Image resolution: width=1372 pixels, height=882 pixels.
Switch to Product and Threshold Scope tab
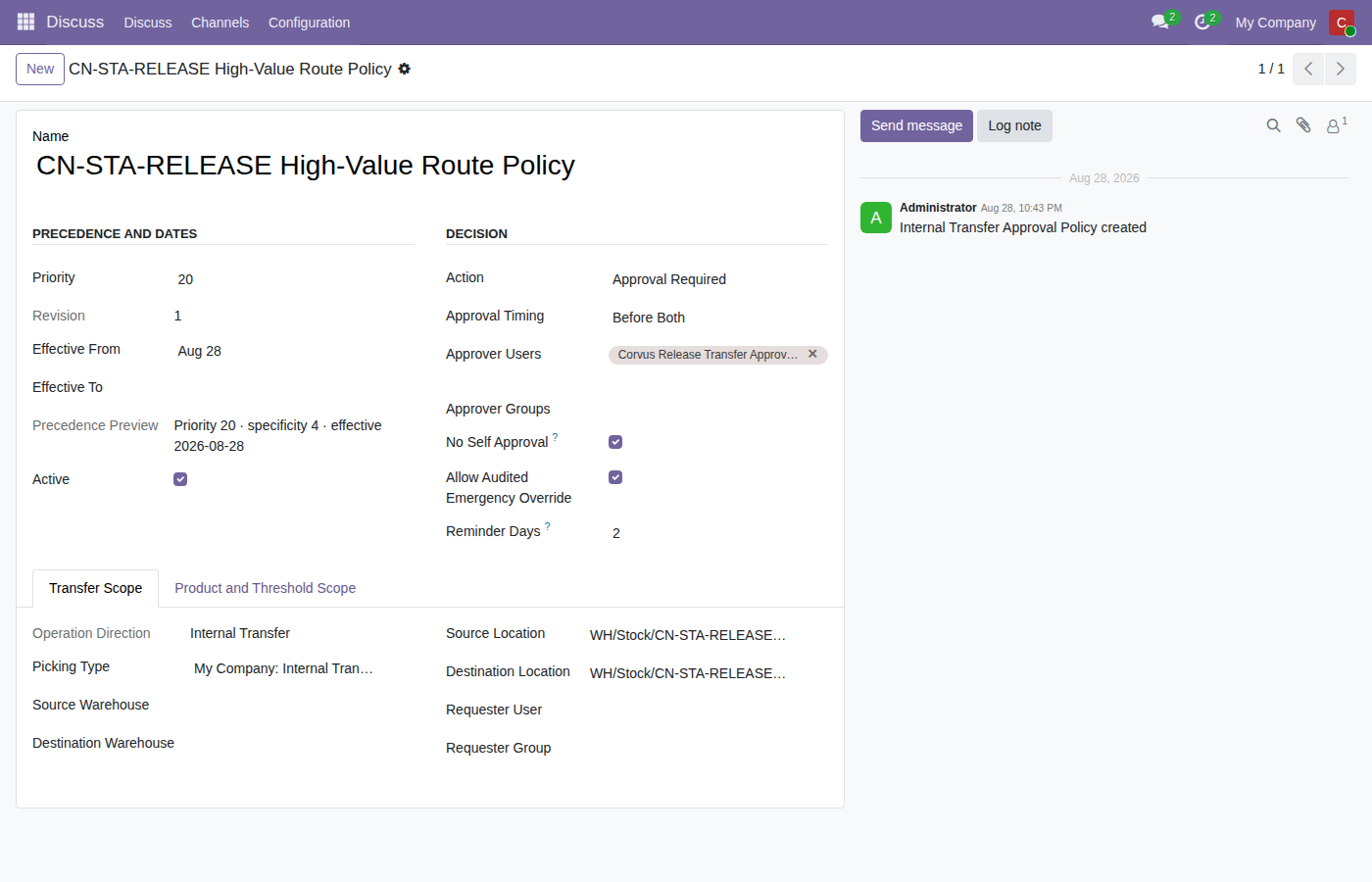(265, 588)
